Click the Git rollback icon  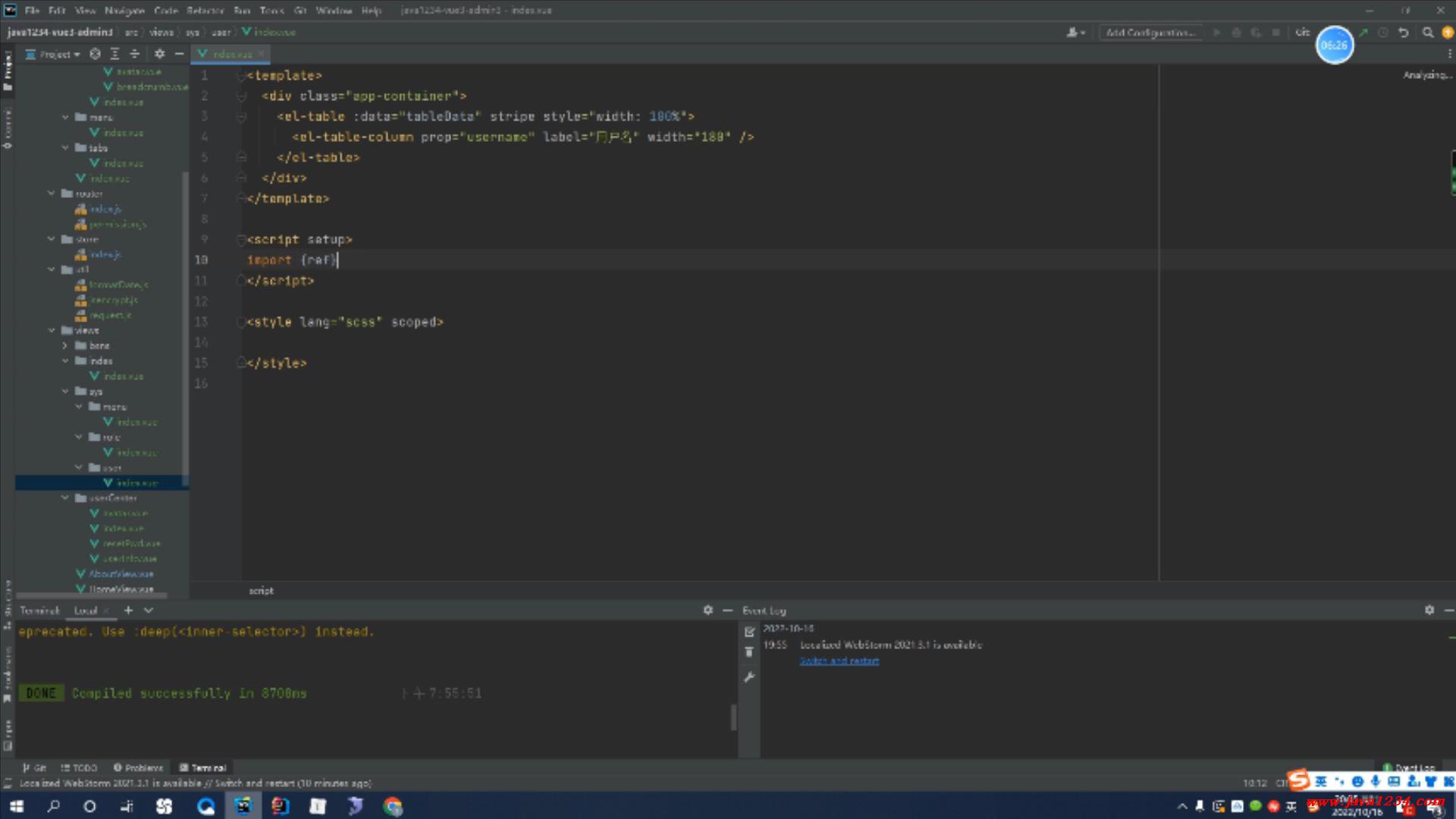click(x=1404, y=33)
